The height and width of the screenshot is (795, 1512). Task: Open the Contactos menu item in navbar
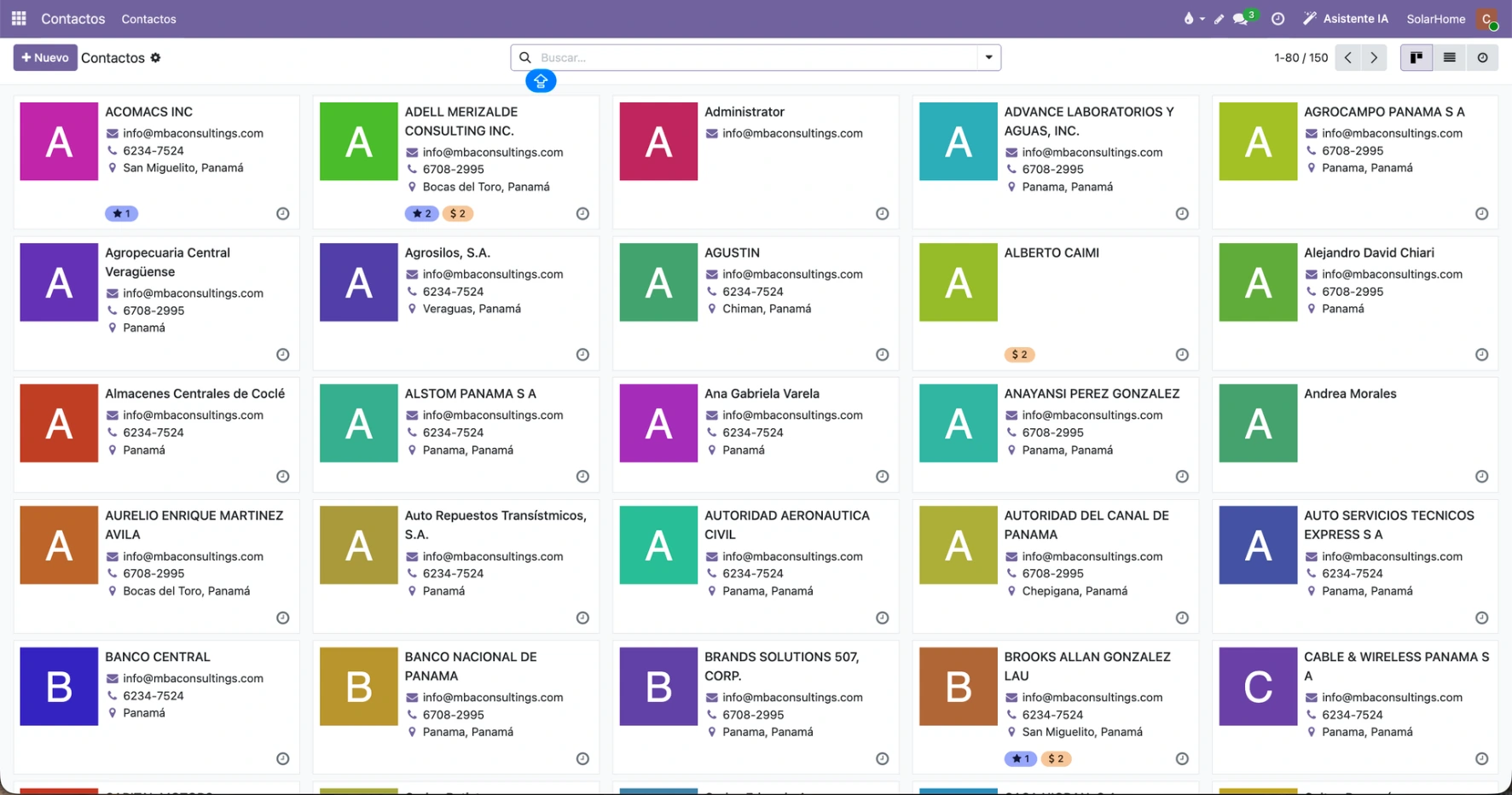coord(148,19)
